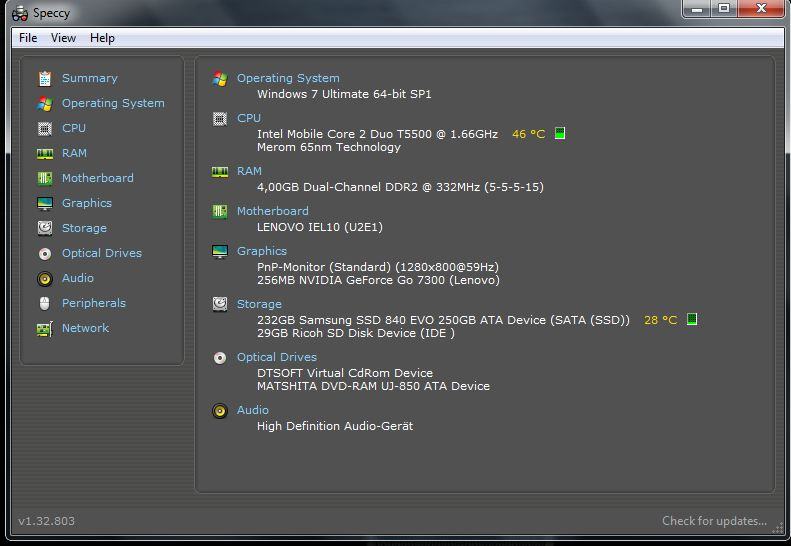Click the Audio speaker icon in sidebar
The width and height of the screenshot is (791, 546).
click(45, 279)
